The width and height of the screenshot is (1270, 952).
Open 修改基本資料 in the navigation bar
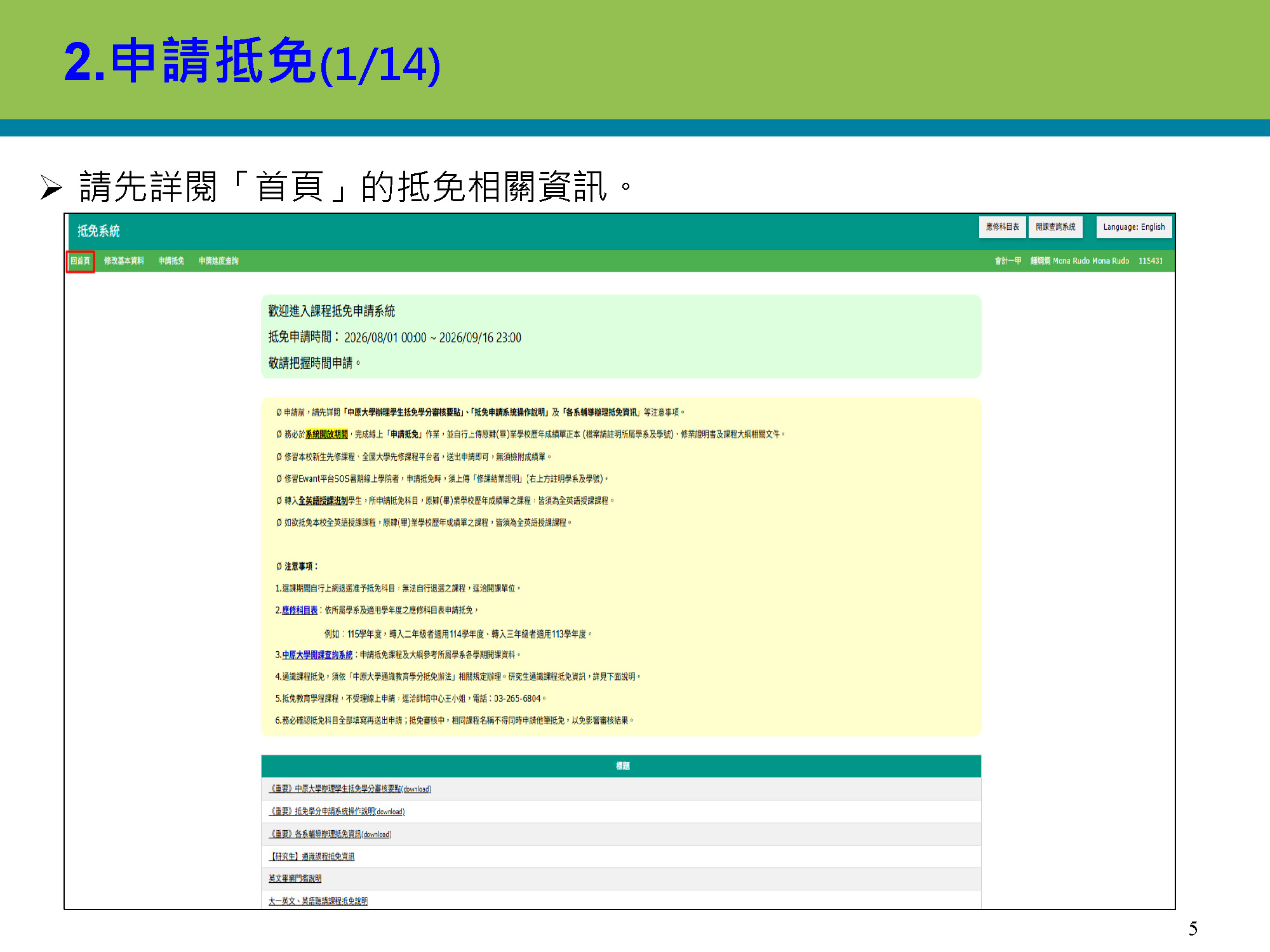click(124, 261)
